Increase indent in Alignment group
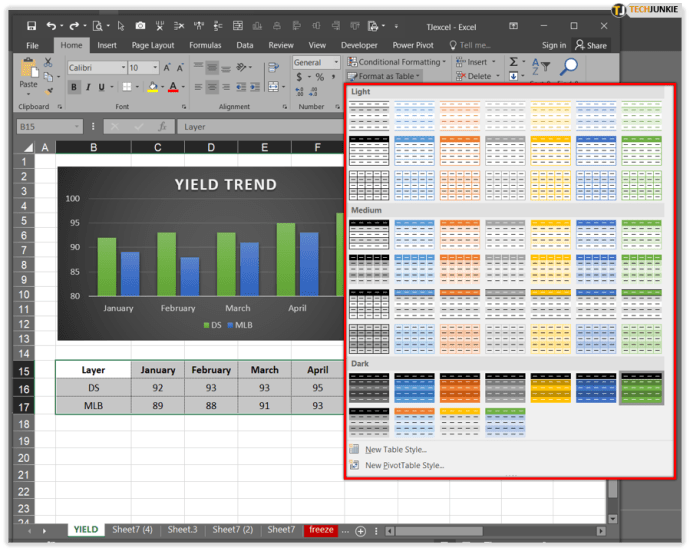This screenshot has width=690, height=551. 255,87
